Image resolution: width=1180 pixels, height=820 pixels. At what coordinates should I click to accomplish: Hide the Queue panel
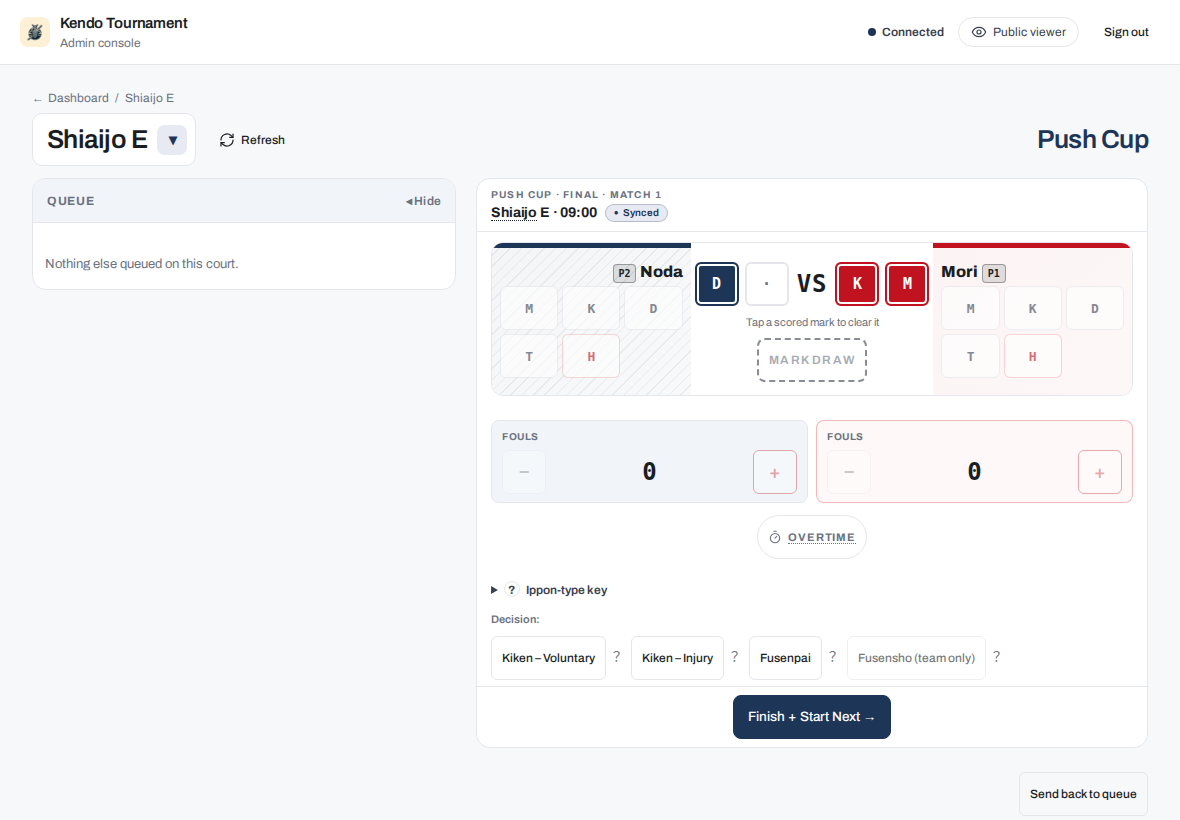pyautogui.click(x=424, y=201)
